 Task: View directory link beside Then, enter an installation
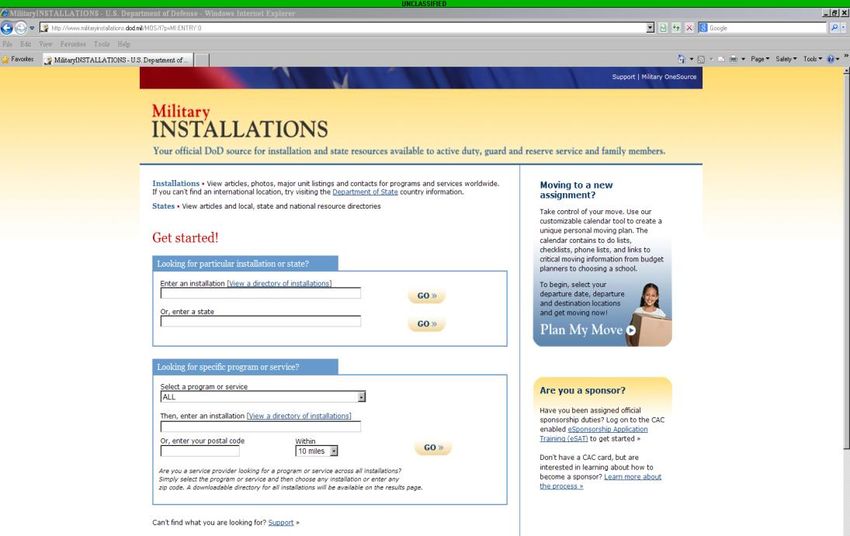299,416
